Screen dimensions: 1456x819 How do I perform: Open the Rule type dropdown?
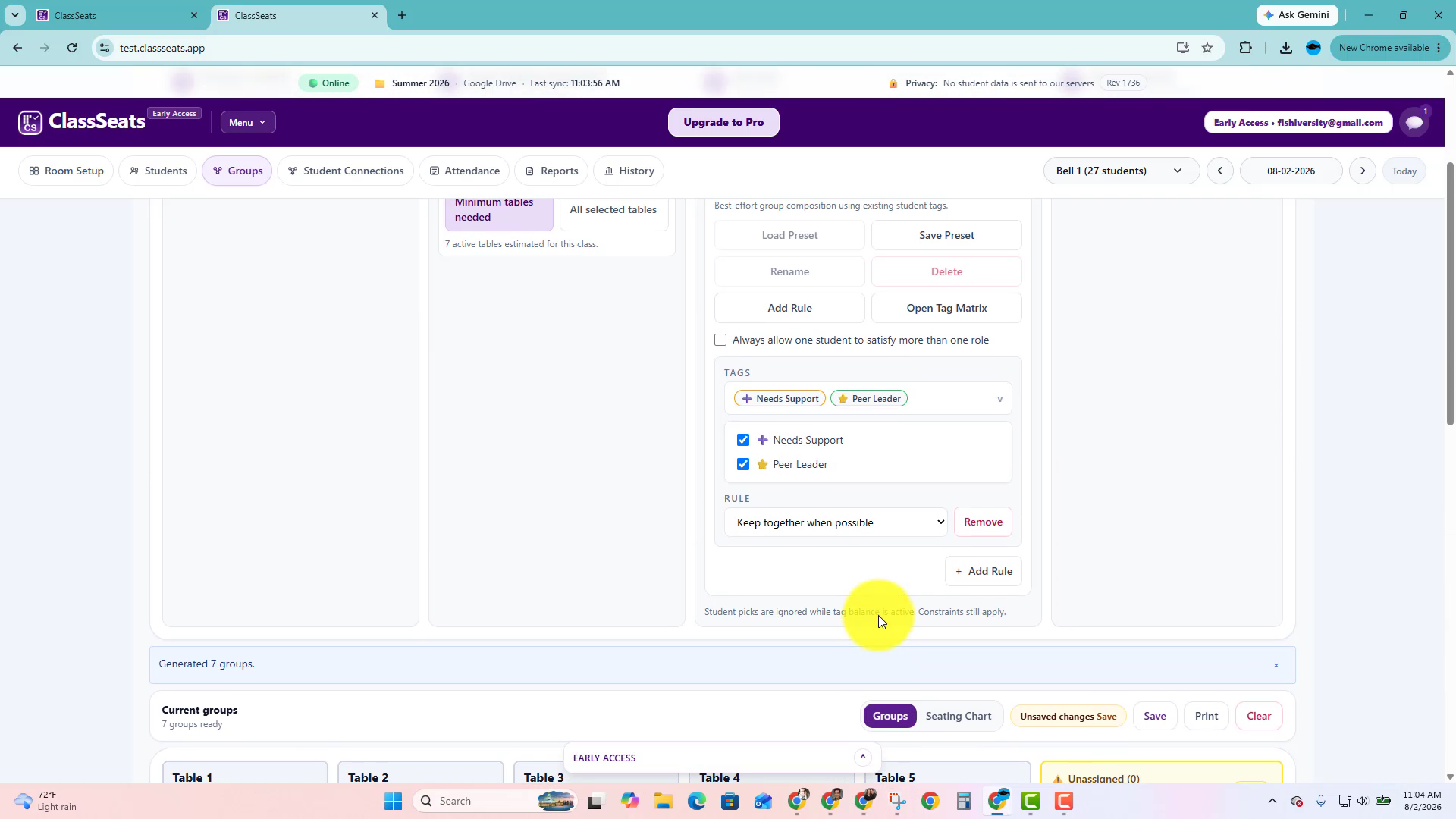point(836,522)
